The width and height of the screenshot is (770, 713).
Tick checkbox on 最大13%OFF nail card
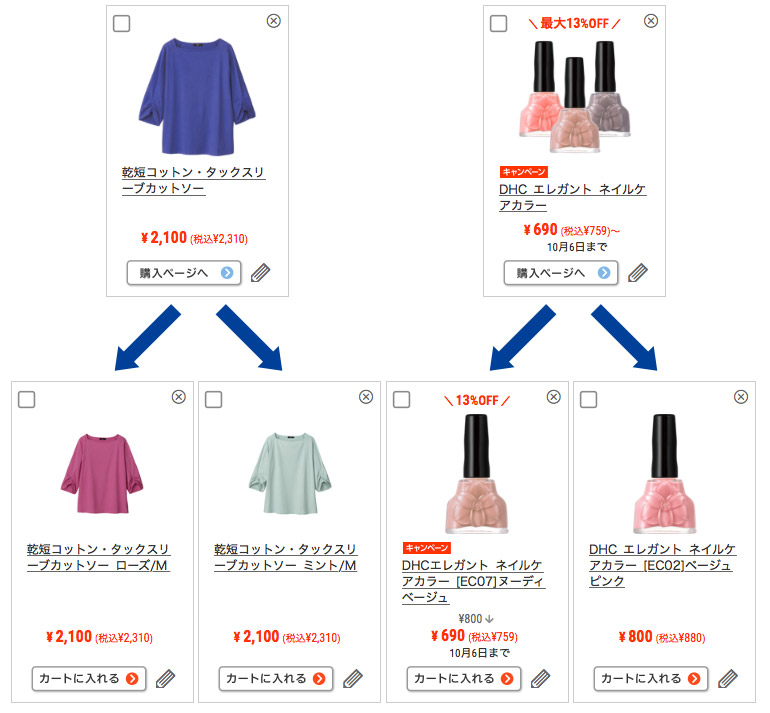coord(498,23)
